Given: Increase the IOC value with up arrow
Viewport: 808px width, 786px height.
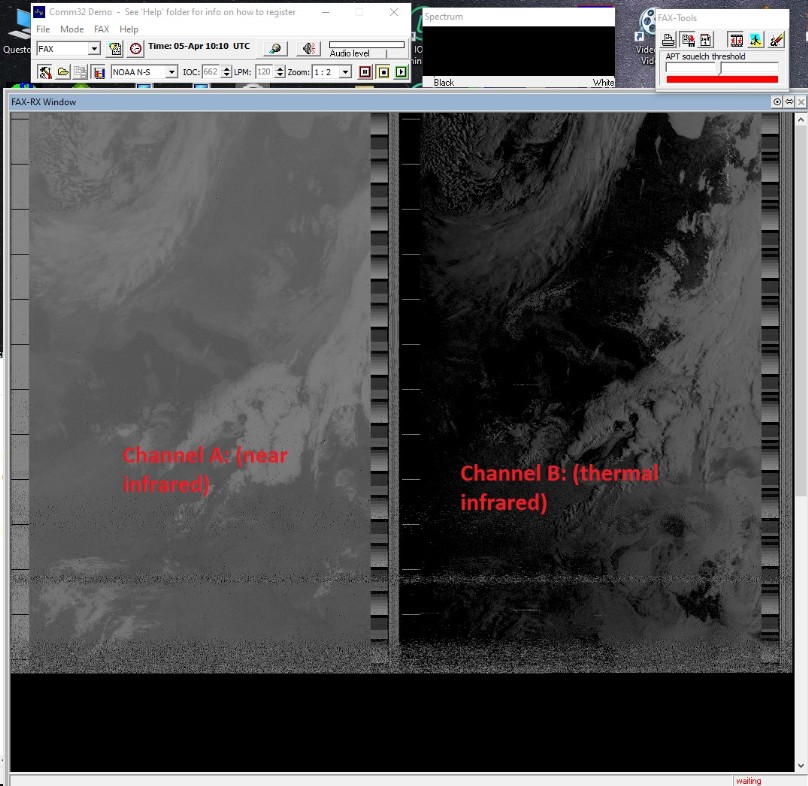Looking at the screenshot, I should [x=226, y=69].
